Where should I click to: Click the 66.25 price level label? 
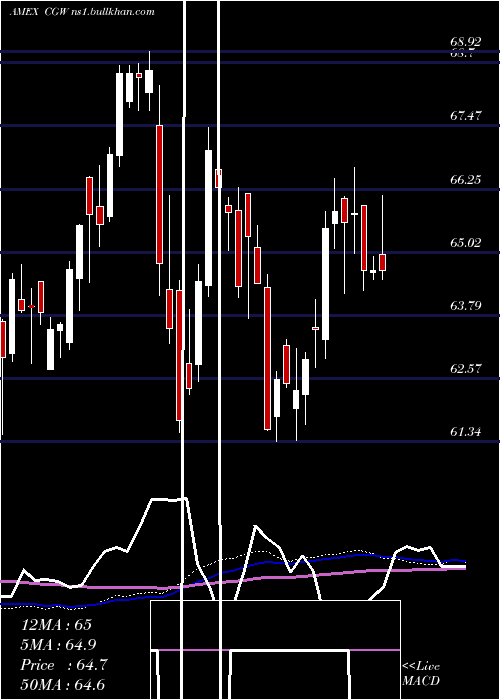click(x=466, y=179)
